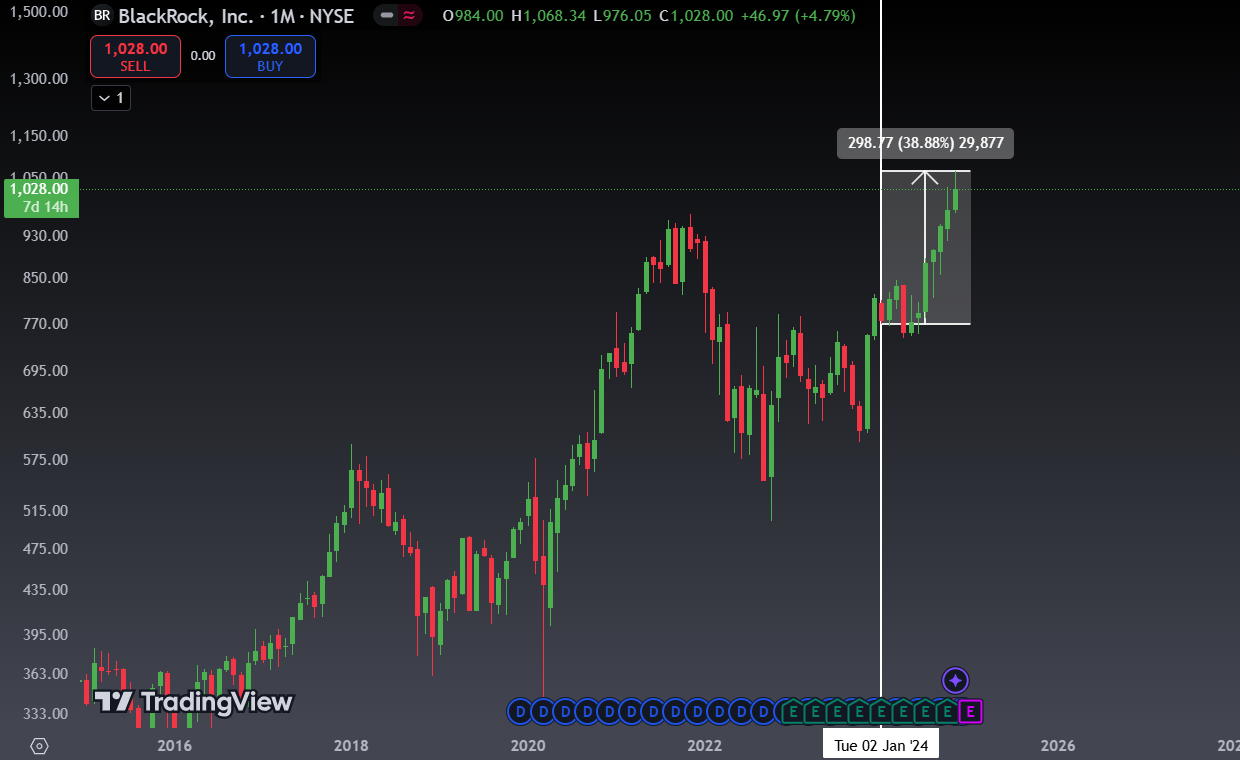Click the 2022 label on the time axis

704,746
